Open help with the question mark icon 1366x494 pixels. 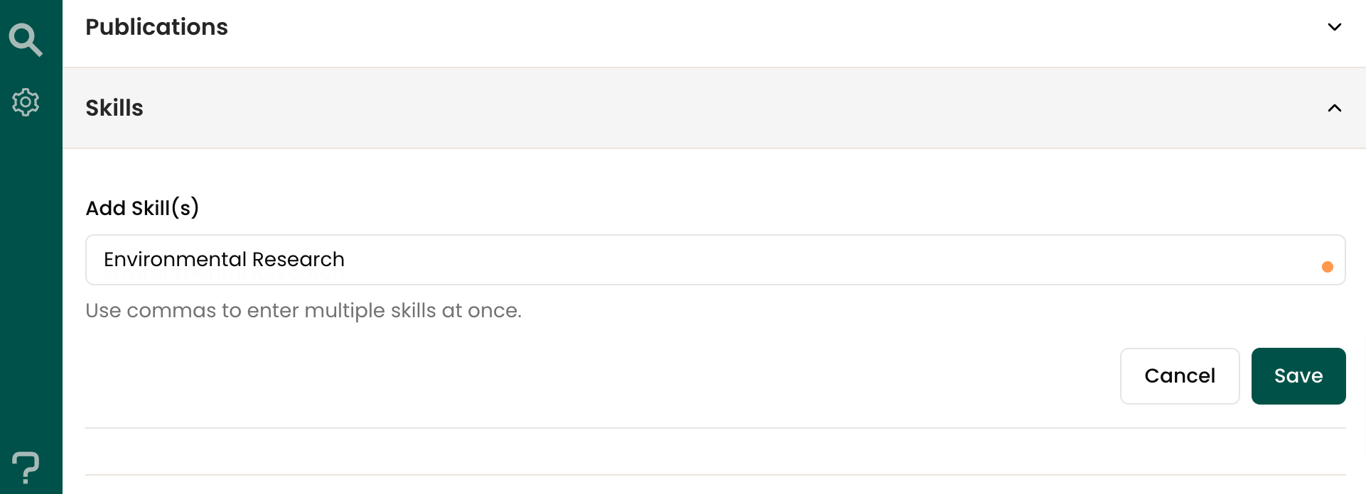25,468
